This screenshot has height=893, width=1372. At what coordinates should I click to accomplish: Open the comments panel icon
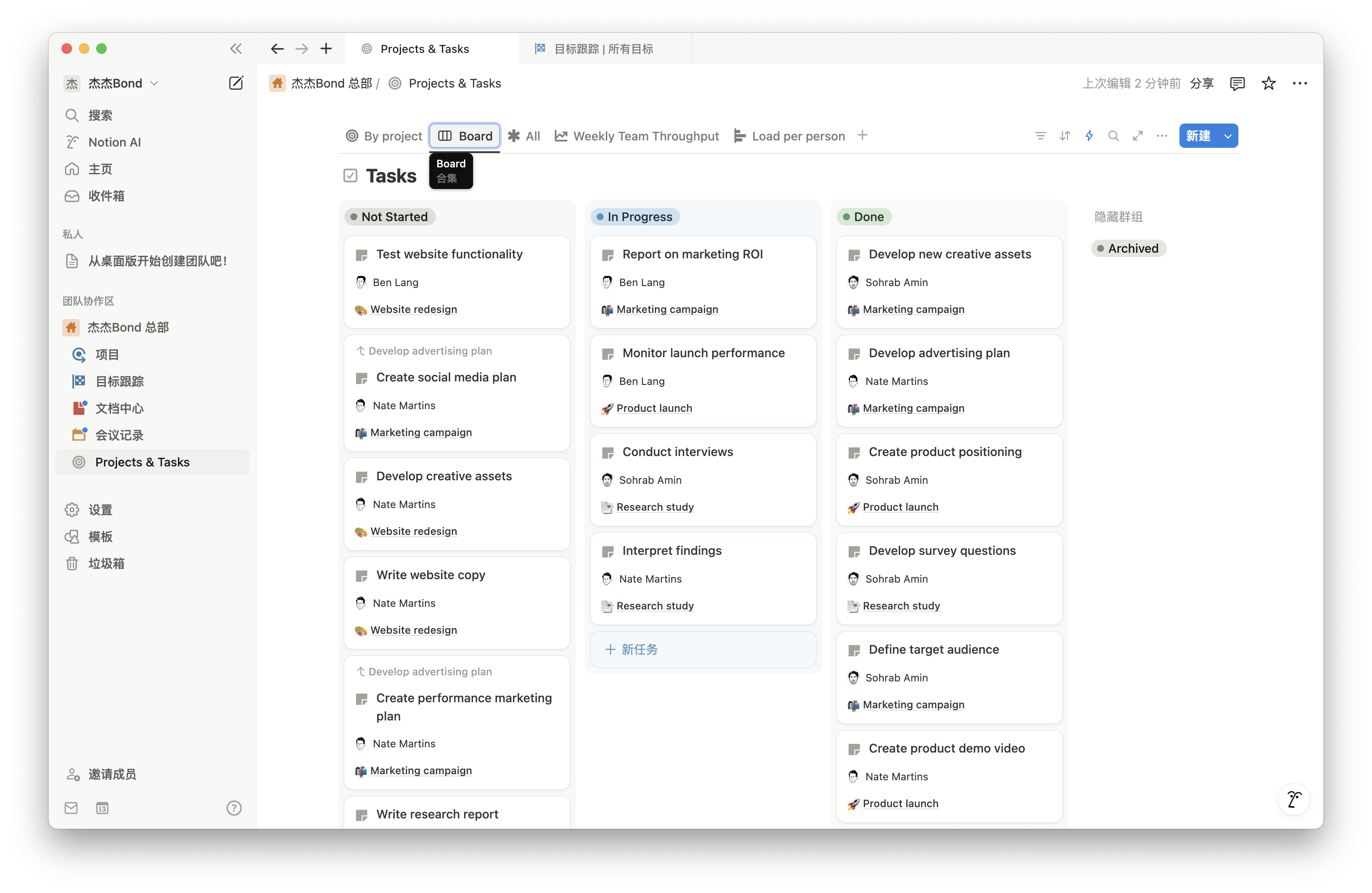pyautogui.click(x=1237, y=84)
